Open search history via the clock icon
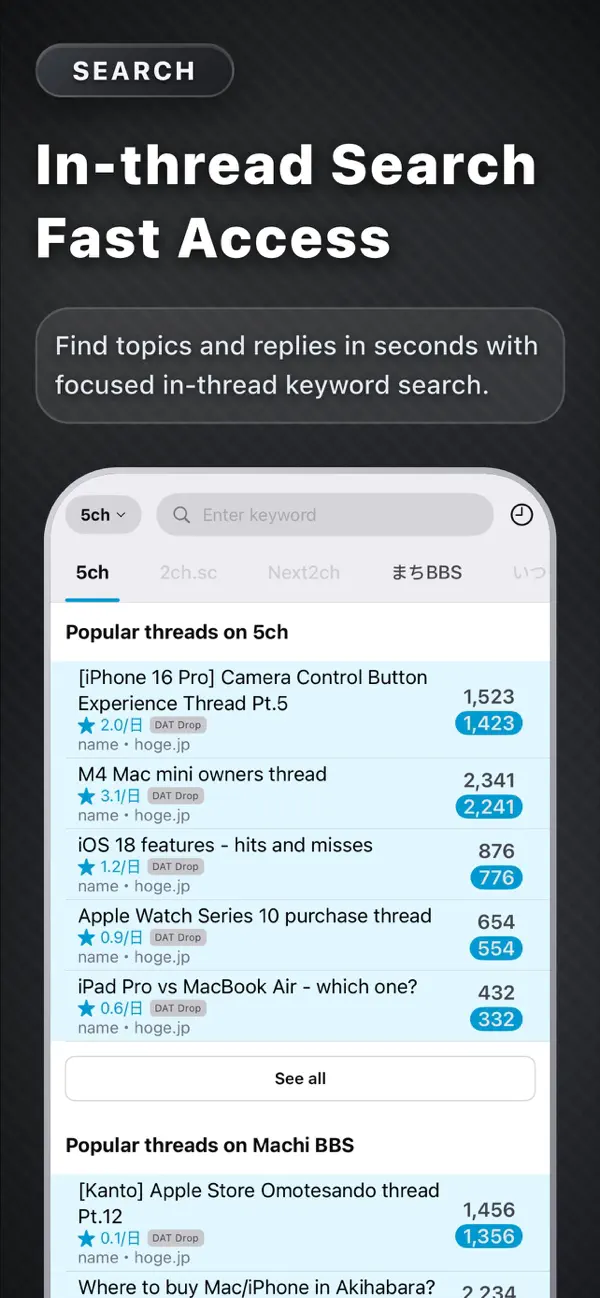This screenshot has width=600, height=1298. (521, 514)
